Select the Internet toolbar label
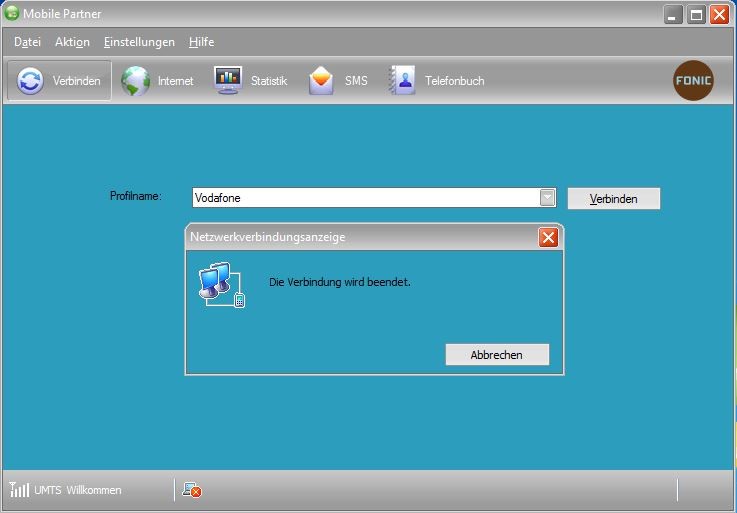 click(x=175, y=81)
